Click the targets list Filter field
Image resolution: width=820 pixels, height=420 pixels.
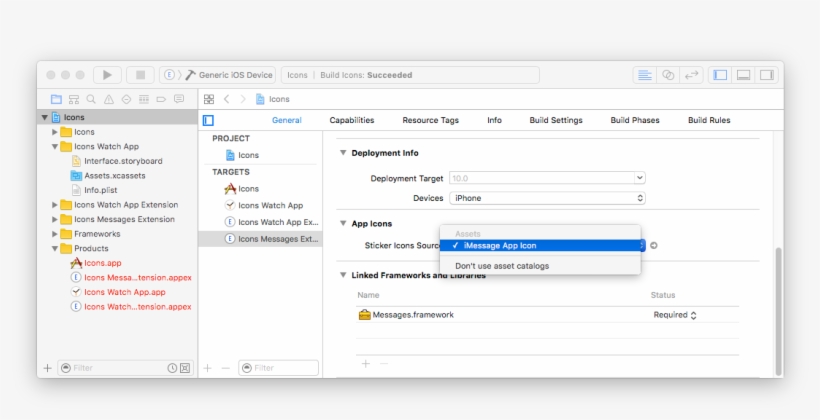pyautogui.click(x=278, y=368)
